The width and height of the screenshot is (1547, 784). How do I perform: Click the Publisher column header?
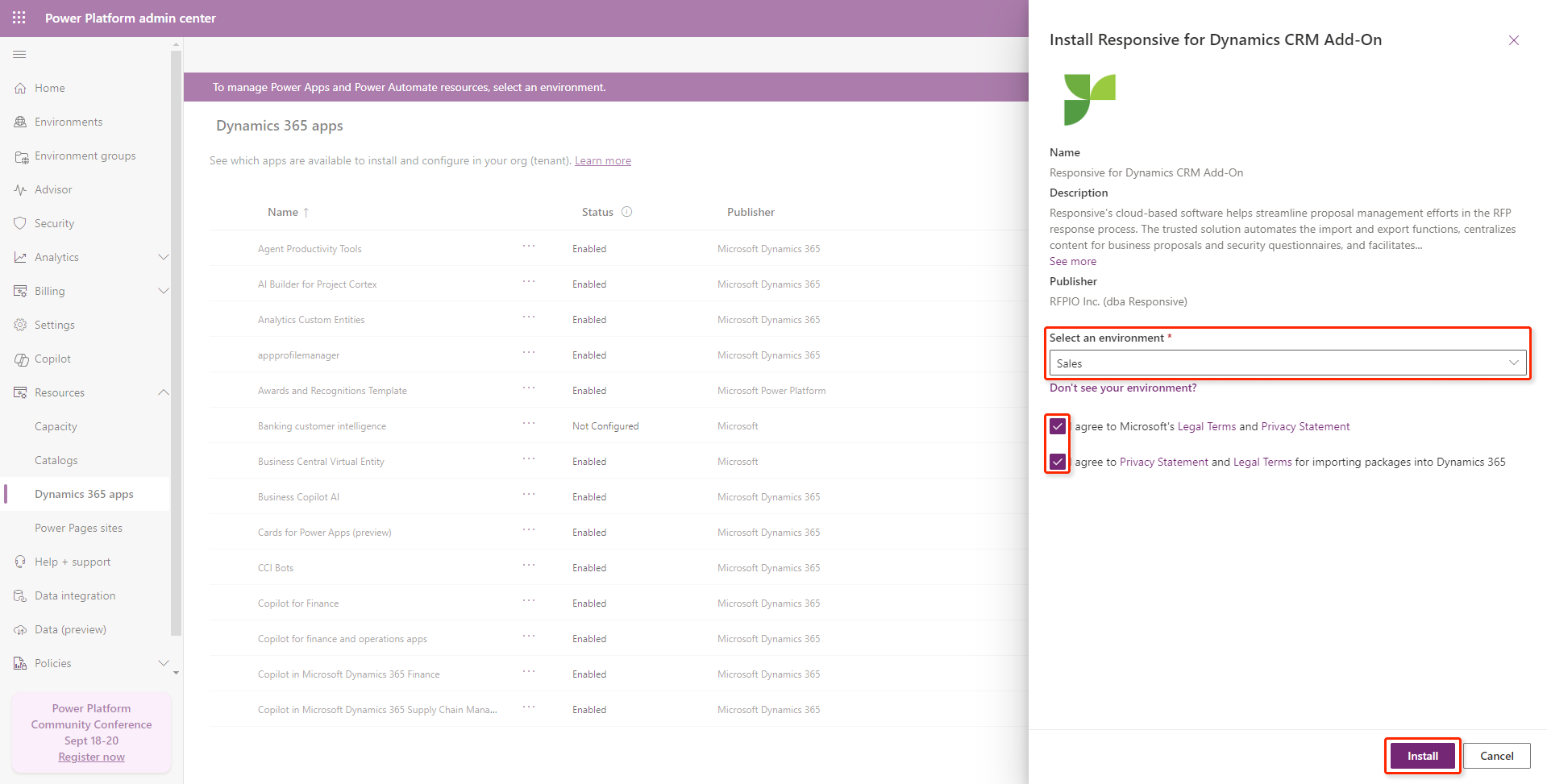[x=751, y=212]
